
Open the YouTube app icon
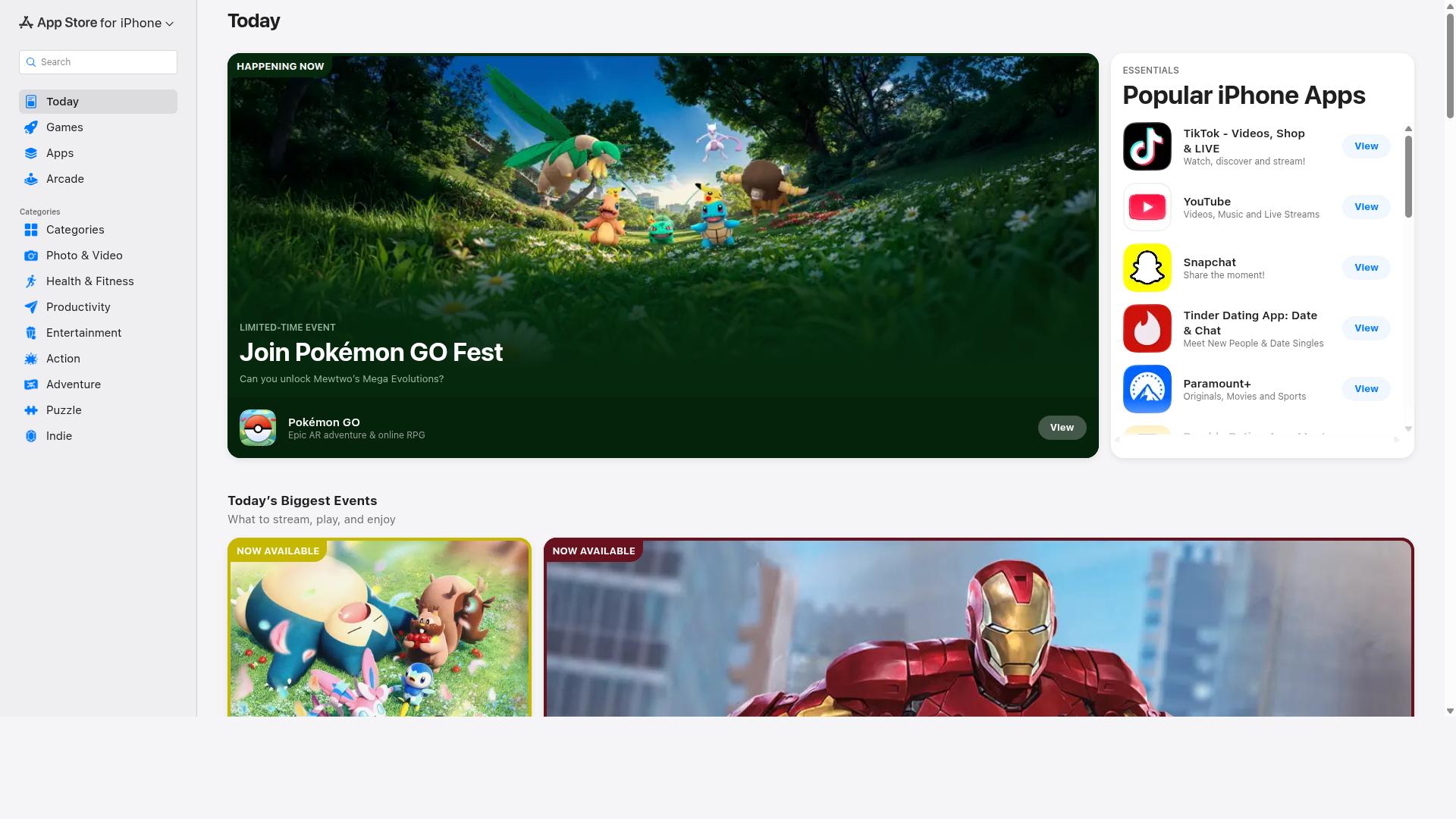1147,207
